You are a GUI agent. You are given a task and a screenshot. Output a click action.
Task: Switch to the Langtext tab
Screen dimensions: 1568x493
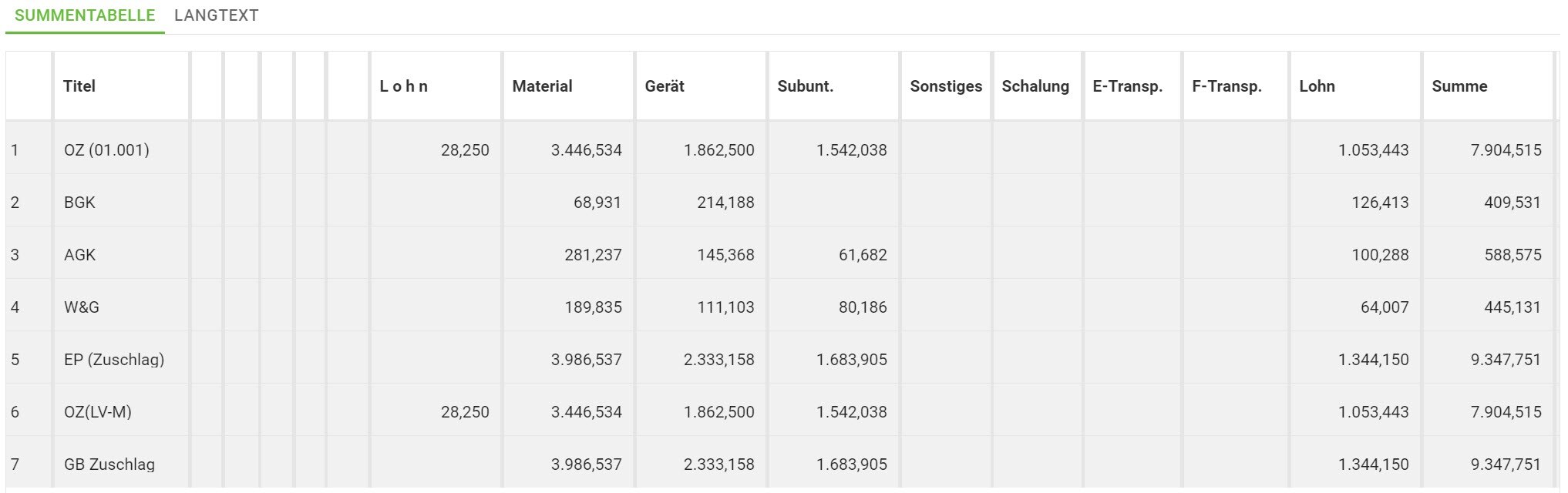click(216, 15)
